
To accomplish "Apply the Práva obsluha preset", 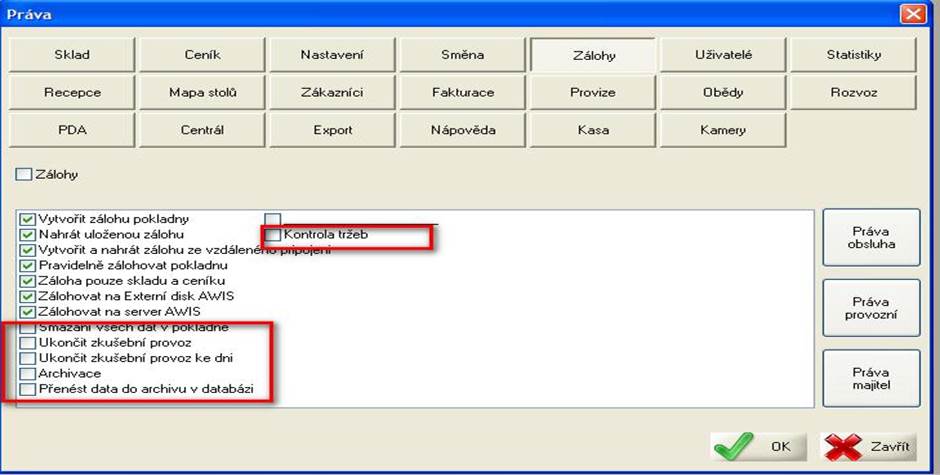I will [871, 238].
